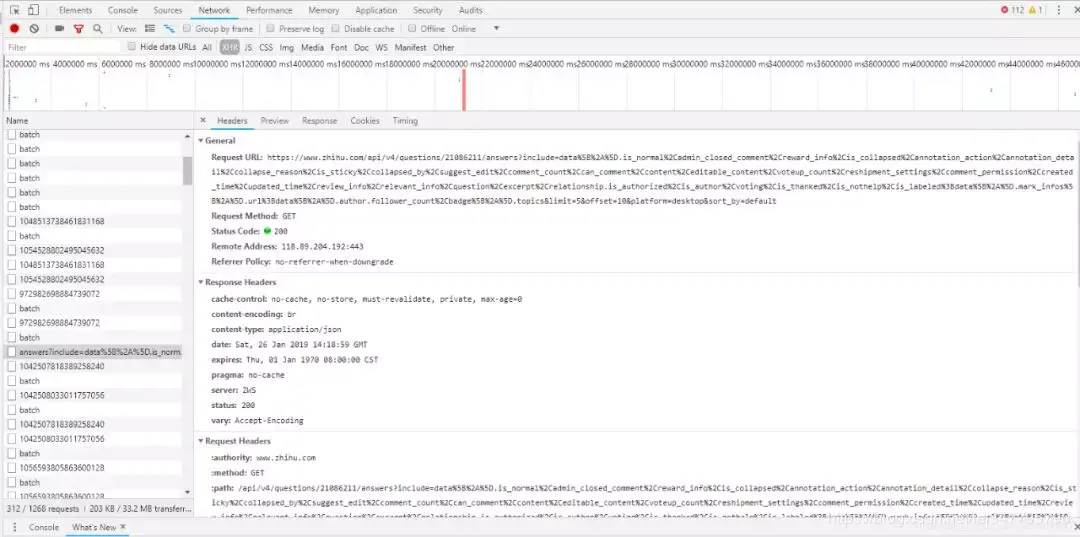Click the content-type application/json header line
The height and width of the screenshot is (537, 1080).
click(x=276, y=330)
